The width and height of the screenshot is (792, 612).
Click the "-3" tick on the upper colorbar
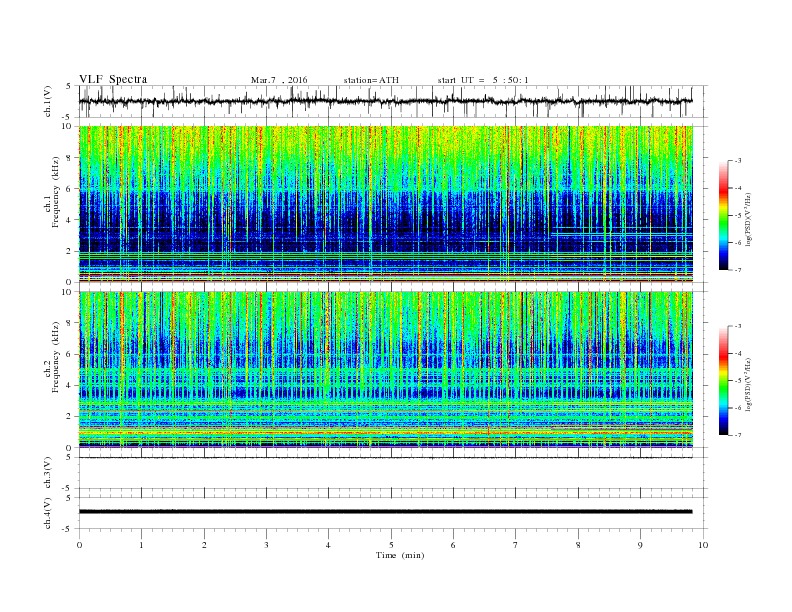[738, 161]
